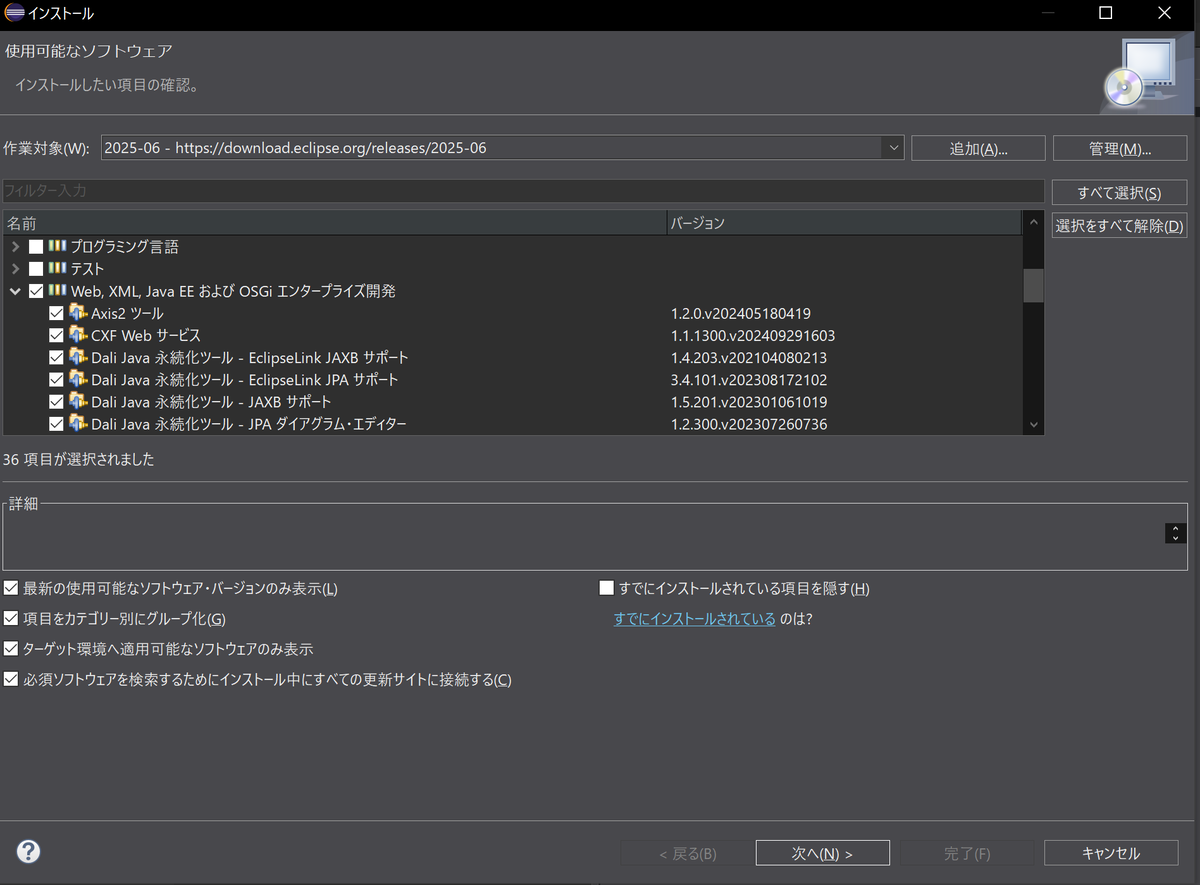1200x885 pixels.
Task: Click the install wizard CD banner image
Action: coord(1147,73)
